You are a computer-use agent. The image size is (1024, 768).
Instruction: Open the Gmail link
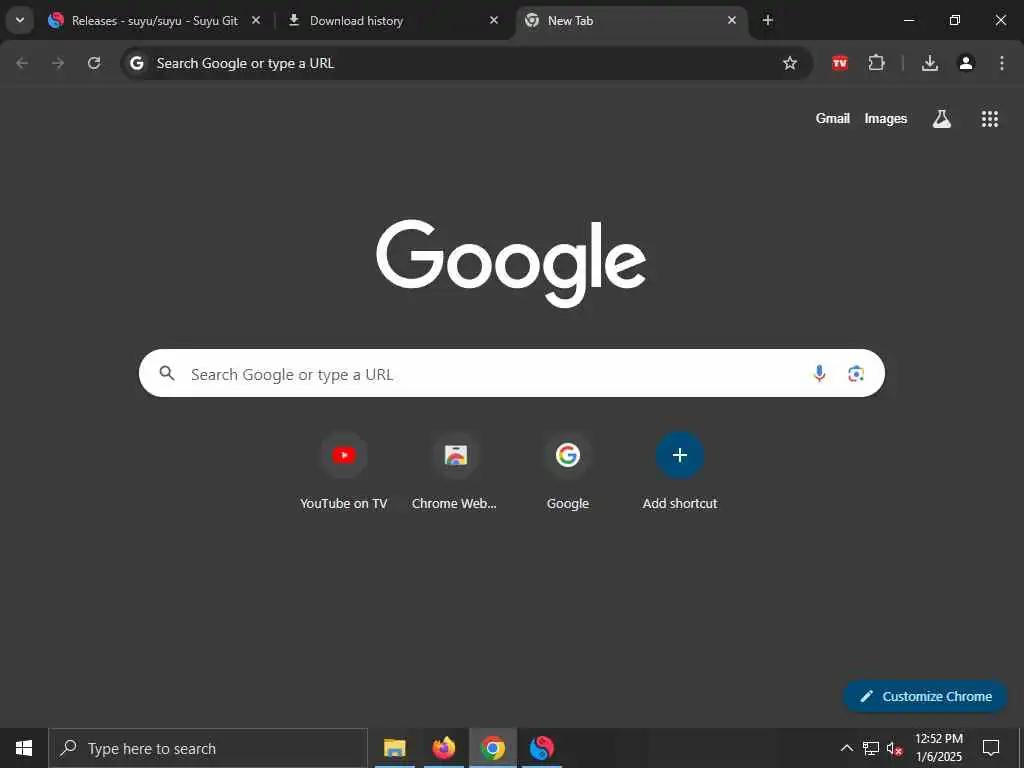coord(833,118)
